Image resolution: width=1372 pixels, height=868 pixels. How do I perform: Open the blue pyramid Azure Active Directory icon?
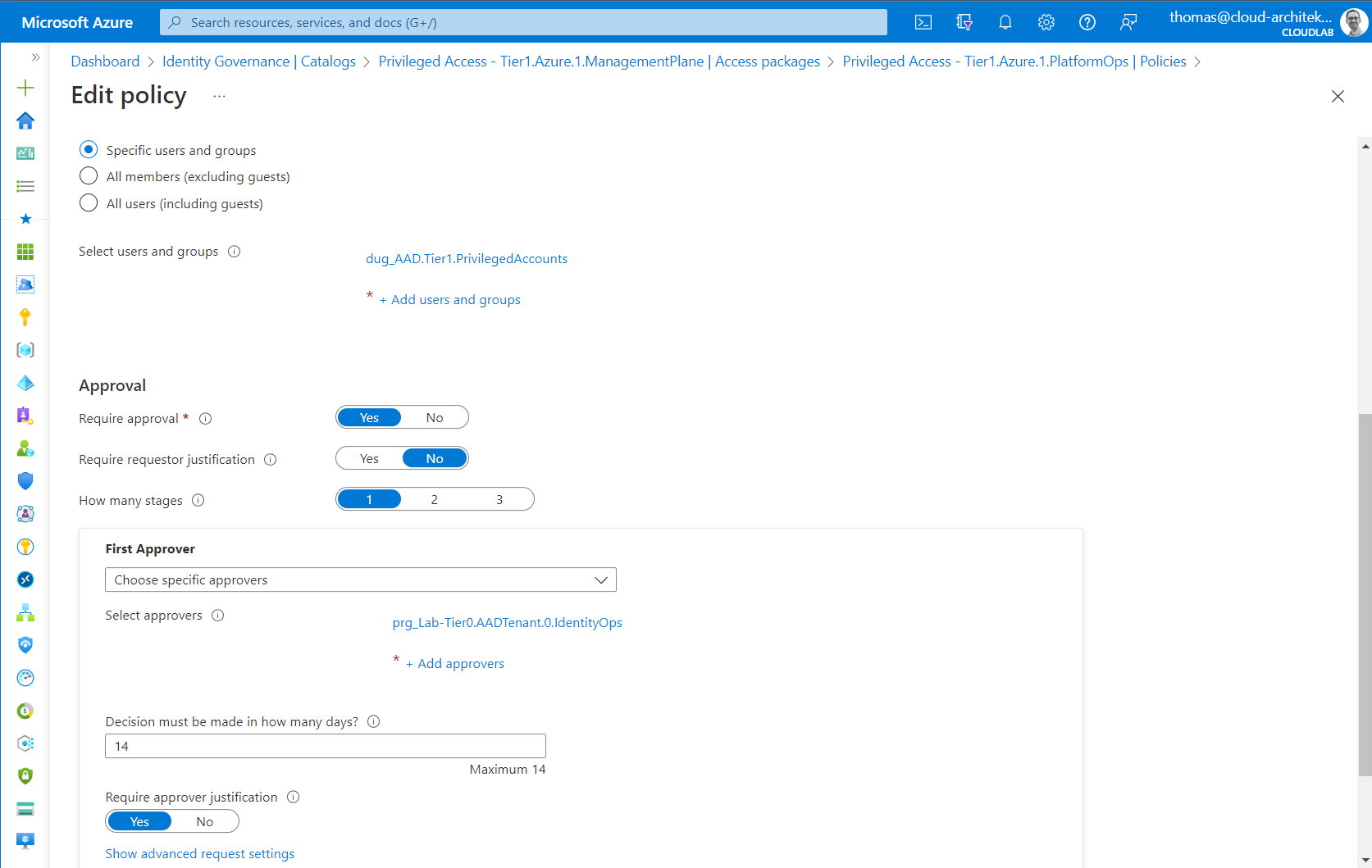pos(25,383)
